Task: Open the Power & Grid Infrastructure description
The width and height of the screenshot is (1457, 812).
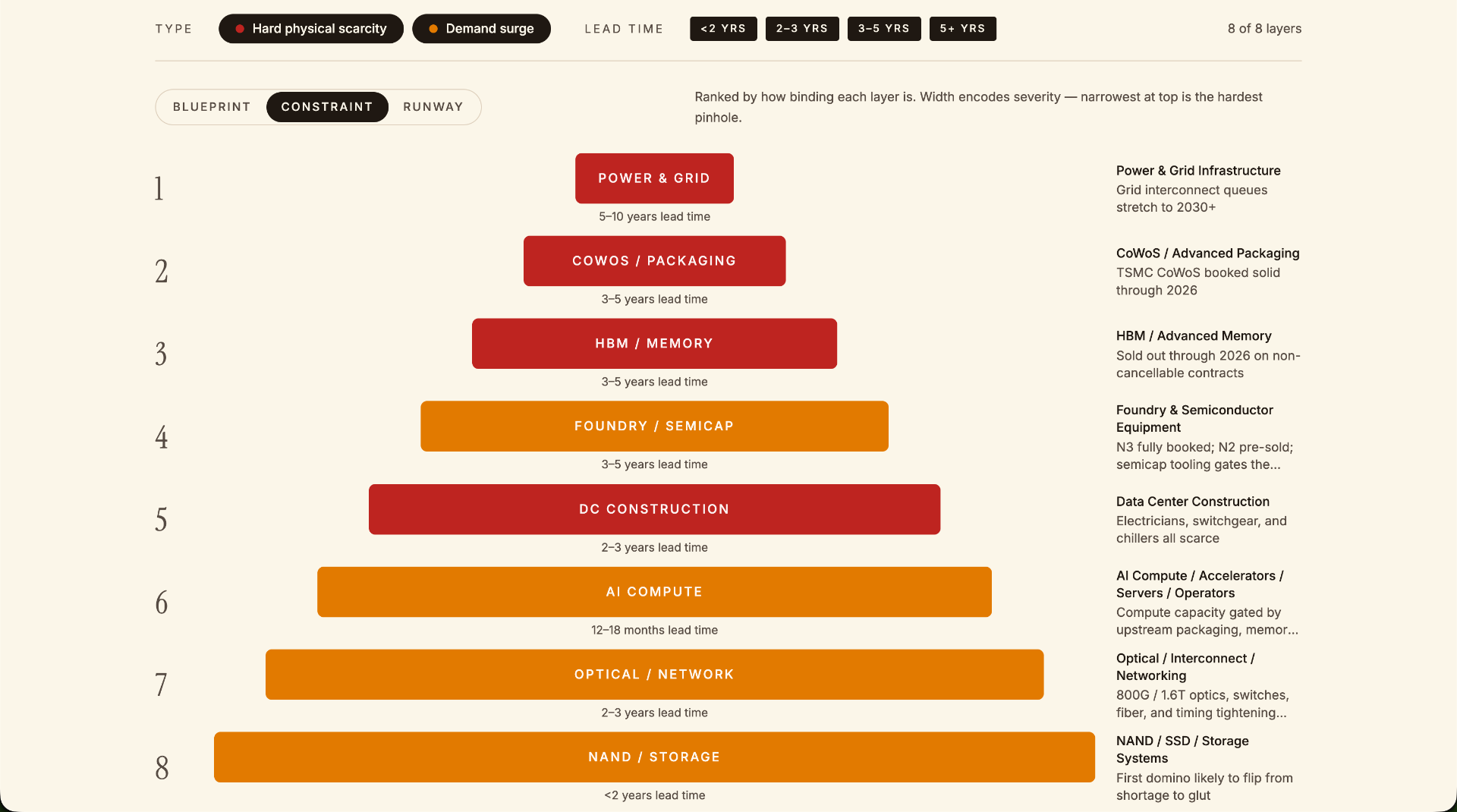Action: (1207, 189)
